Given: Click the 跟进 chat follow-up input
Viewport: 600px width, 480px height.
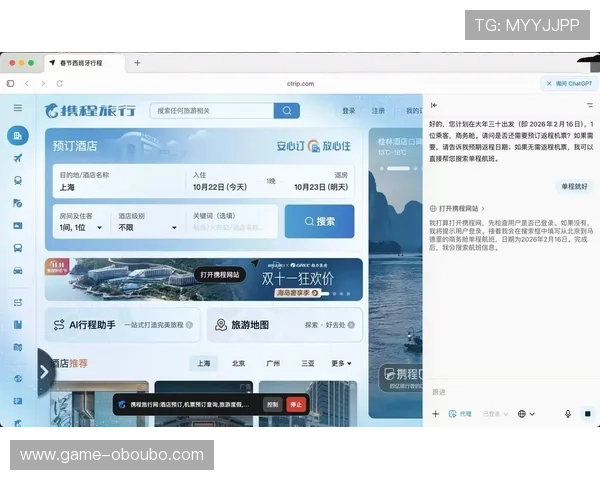Looking at the screenshot, I should pyautogui.click(x=511, y=392).
